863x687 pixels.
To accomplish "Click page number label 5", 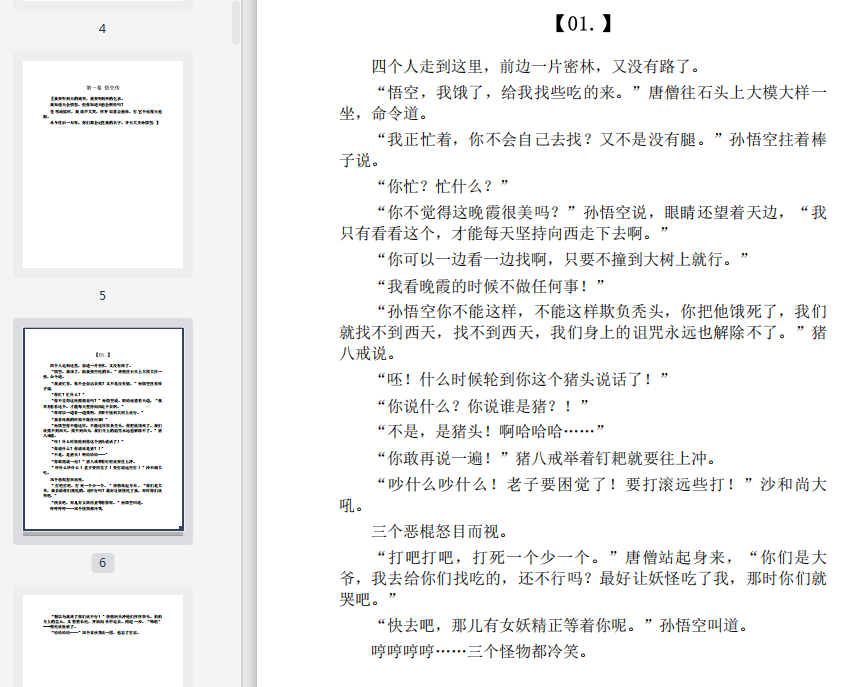I will tap(102, 296).
